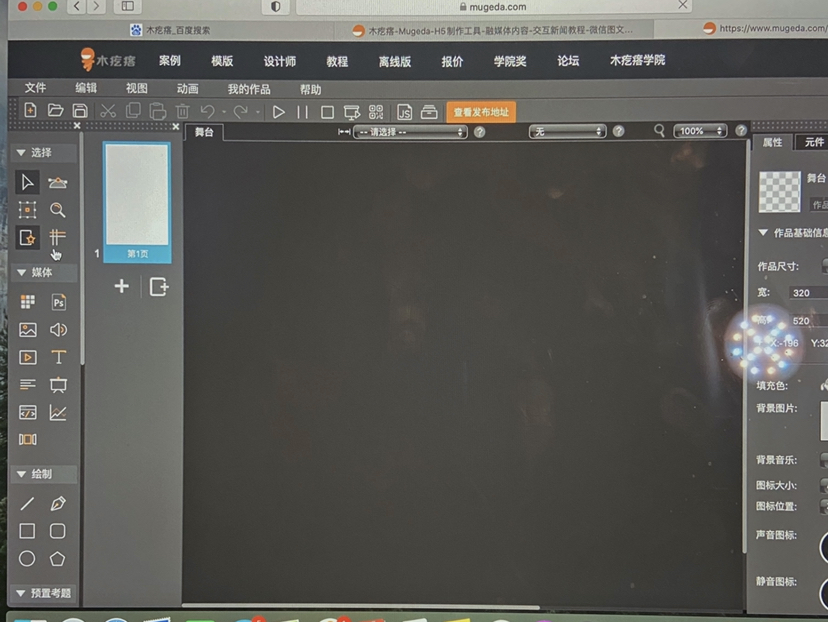Insert an image from media tools
This screenshot has height=622, width=828.
coord(27,330)
